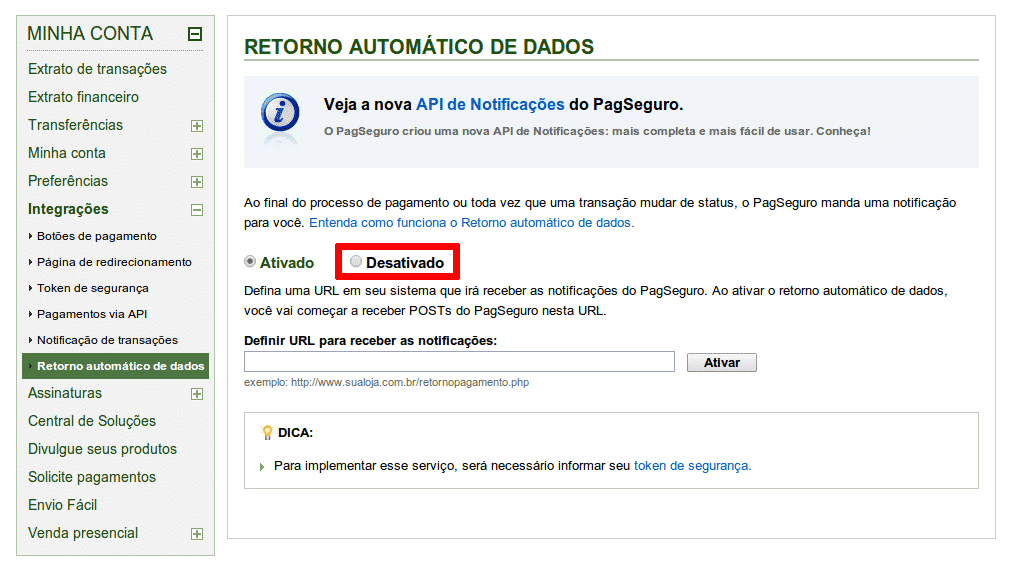This screenshot has height=576, width=1012.
Task: Expand the Transferências submenu
Action: coord(197,126)
